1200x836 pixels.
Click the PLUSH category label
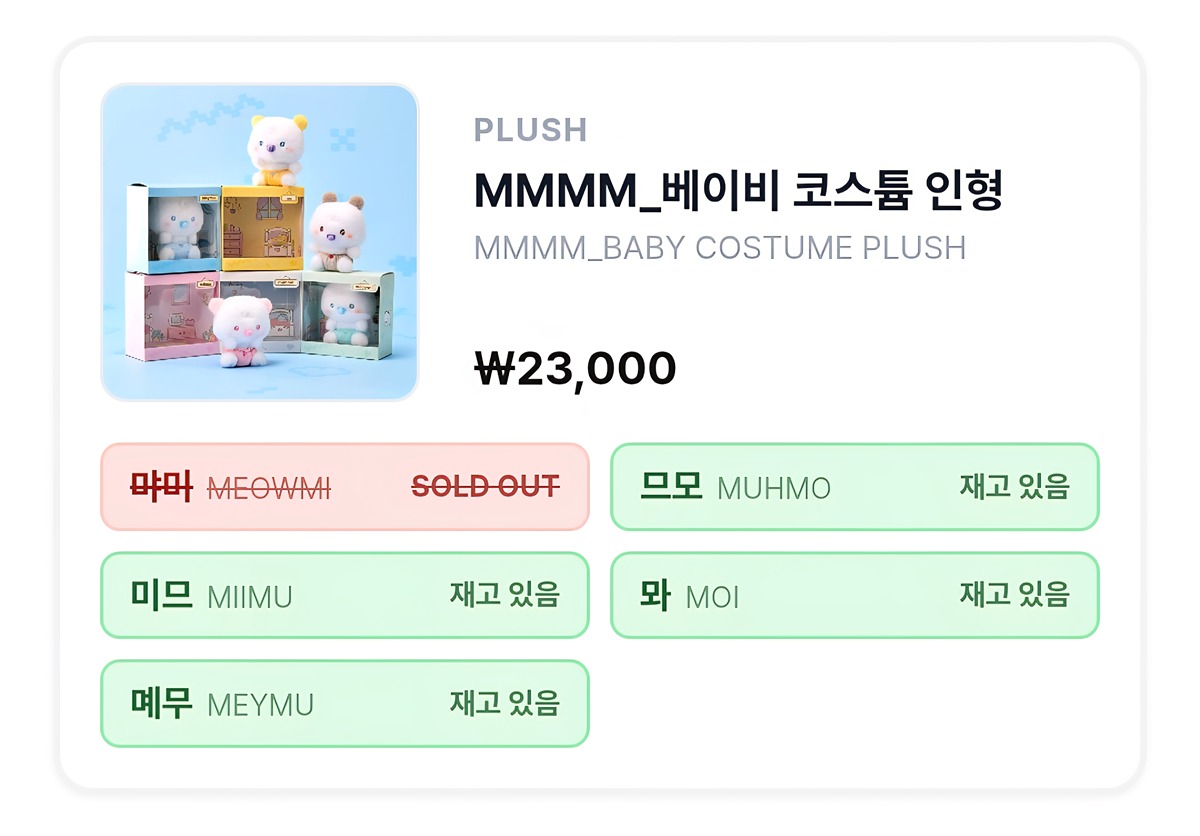530,130
